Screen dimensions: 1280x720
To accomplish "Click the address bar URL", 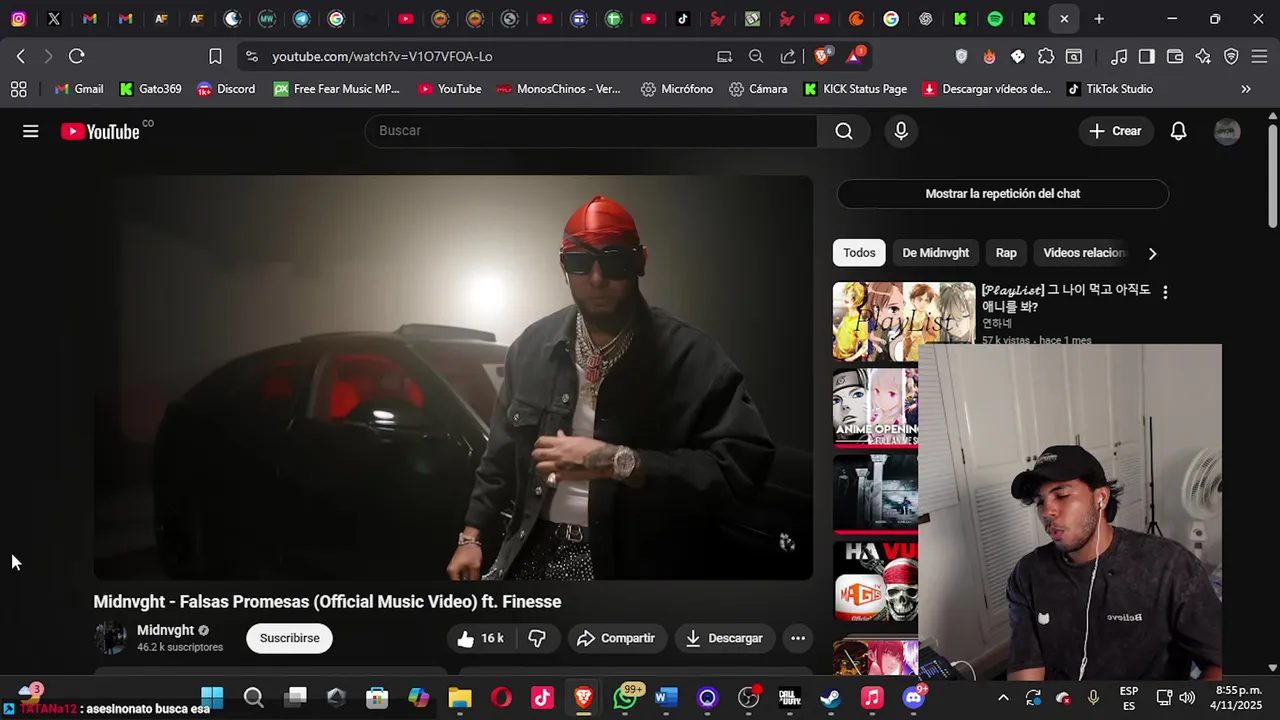I will click(x=382, y=56).
